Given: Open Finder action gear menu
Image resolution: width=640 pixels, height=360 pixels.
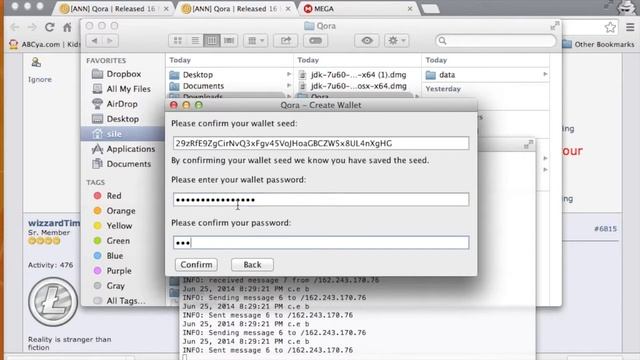Looking at the screenshot, I should 396,40.
